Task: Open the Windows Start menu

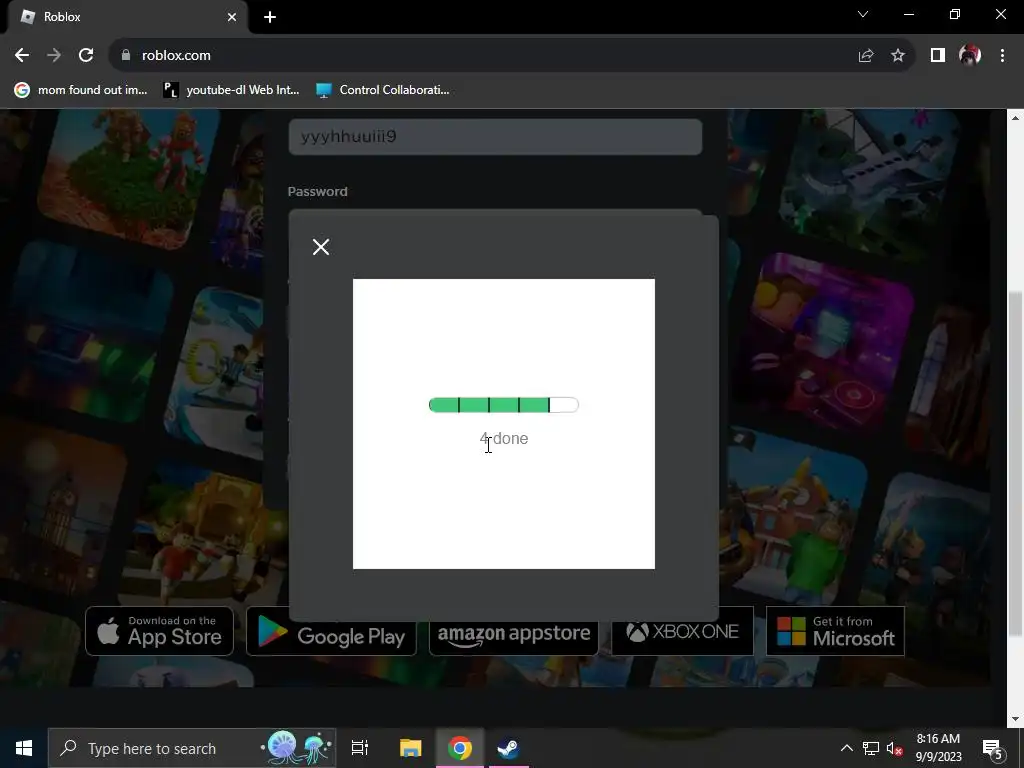Action: (x=24, y=748)
